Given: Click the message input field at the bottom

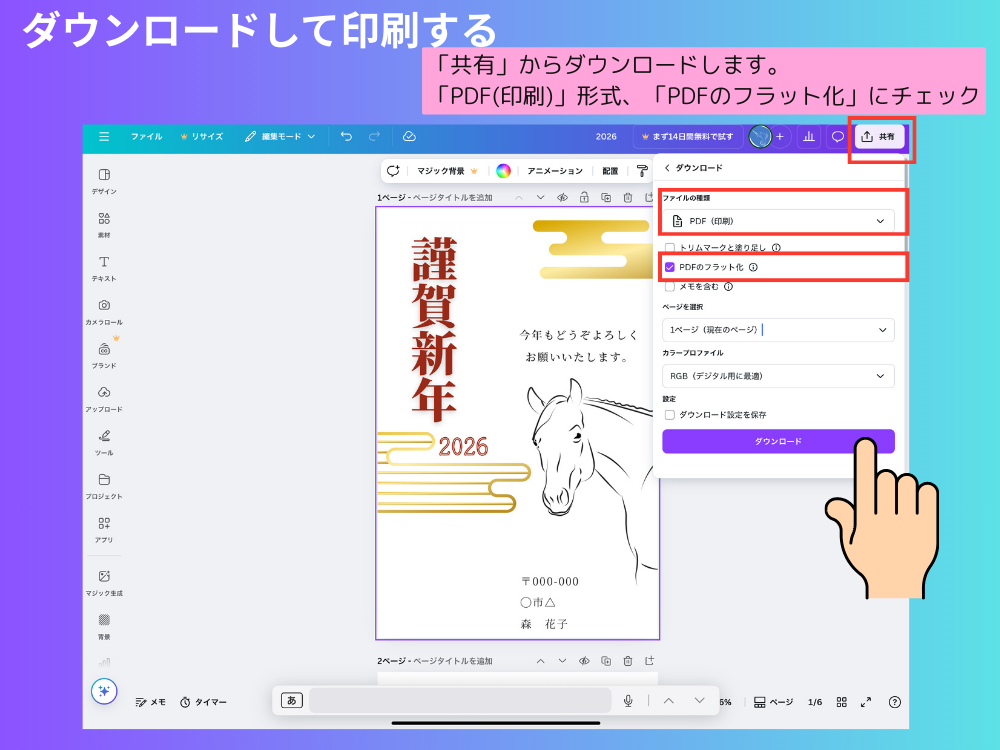Looking at the screenshot, I should 460,700.
